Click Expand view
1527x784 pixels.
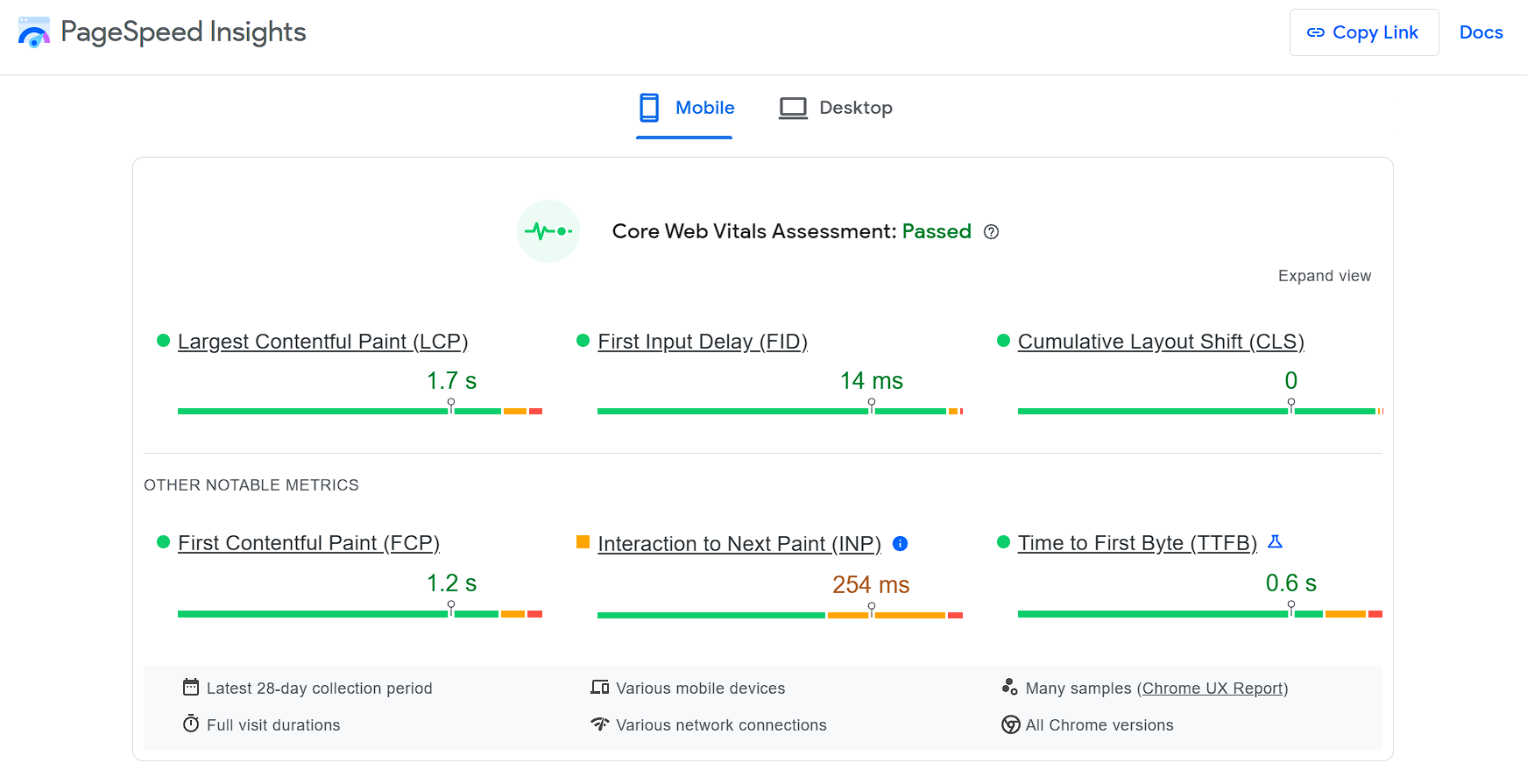tap(1324, 276)
